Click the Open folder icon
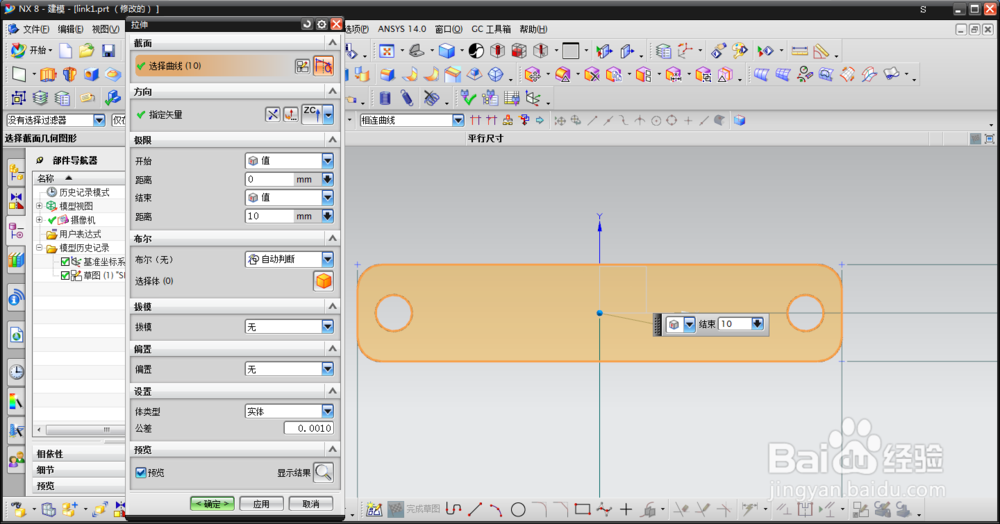 click(x=87, y=50)
